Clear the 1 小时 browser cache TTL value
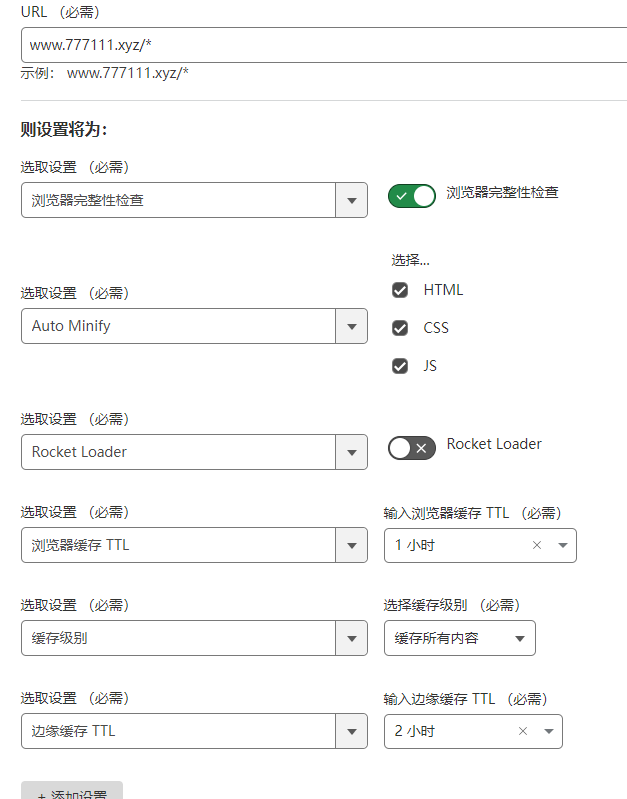The height and width of the screenshot is (799, 627). 537,545
